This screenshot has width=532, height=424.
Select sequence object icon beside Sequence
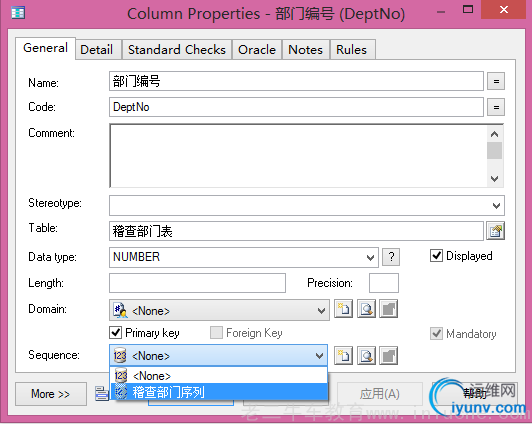366,356
